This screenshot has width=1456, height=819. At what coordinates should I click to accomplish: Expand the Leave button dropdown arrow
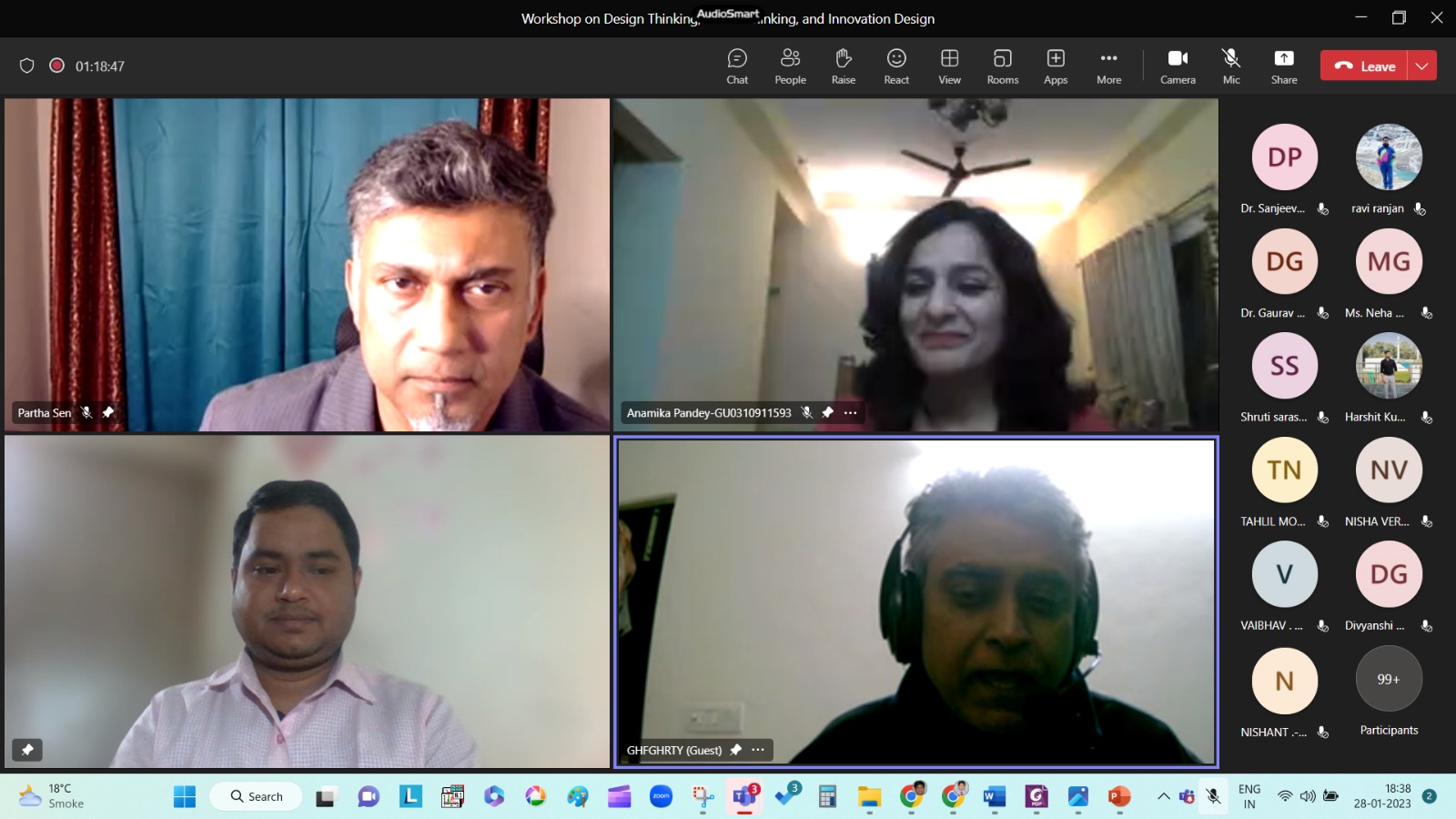[1422, 66]
